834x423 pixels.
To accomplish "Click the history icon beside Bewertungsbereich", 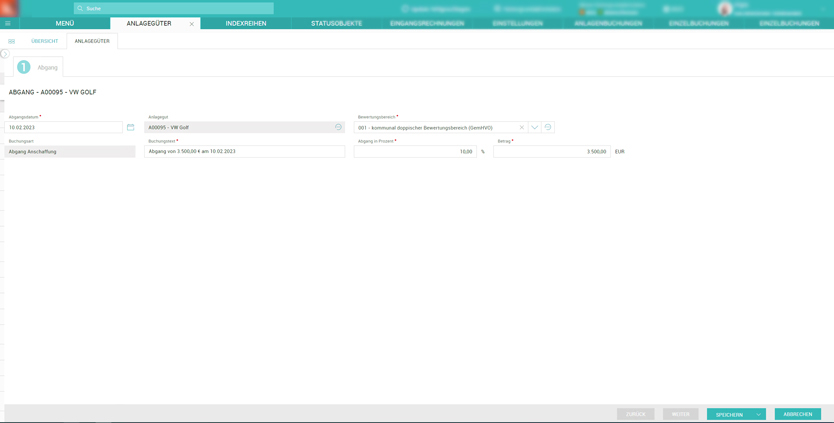I will 548,127.
